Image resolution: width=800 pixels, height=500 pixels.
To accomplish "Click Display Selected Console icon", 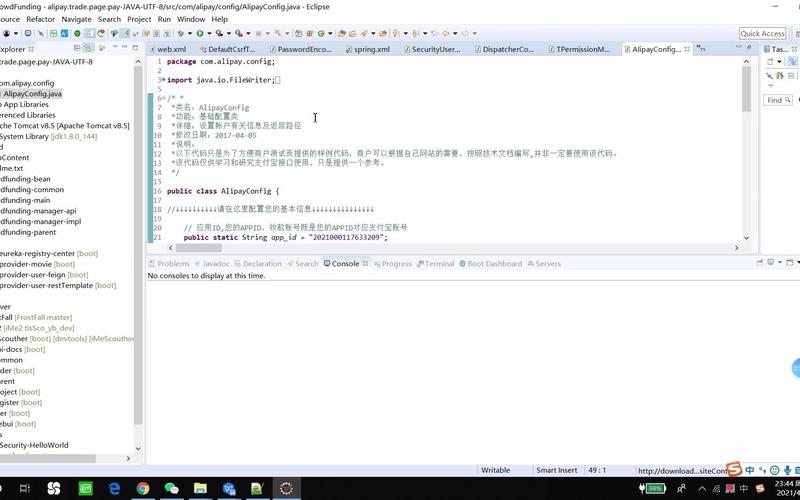I will point(770,262).
